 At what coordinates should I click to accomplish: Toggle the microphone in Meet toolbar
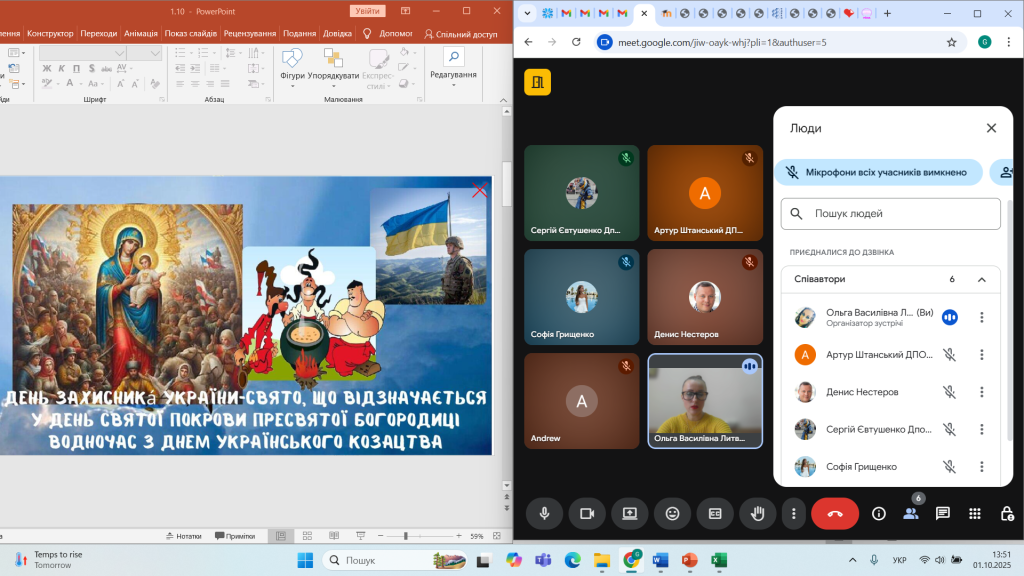(545, 513)
